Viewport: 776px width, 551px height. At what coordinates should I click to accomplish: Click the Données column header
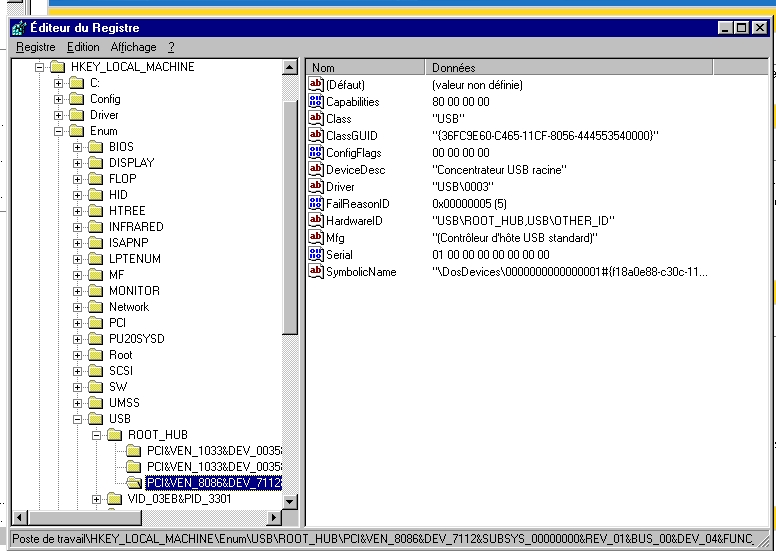point(569,67)
